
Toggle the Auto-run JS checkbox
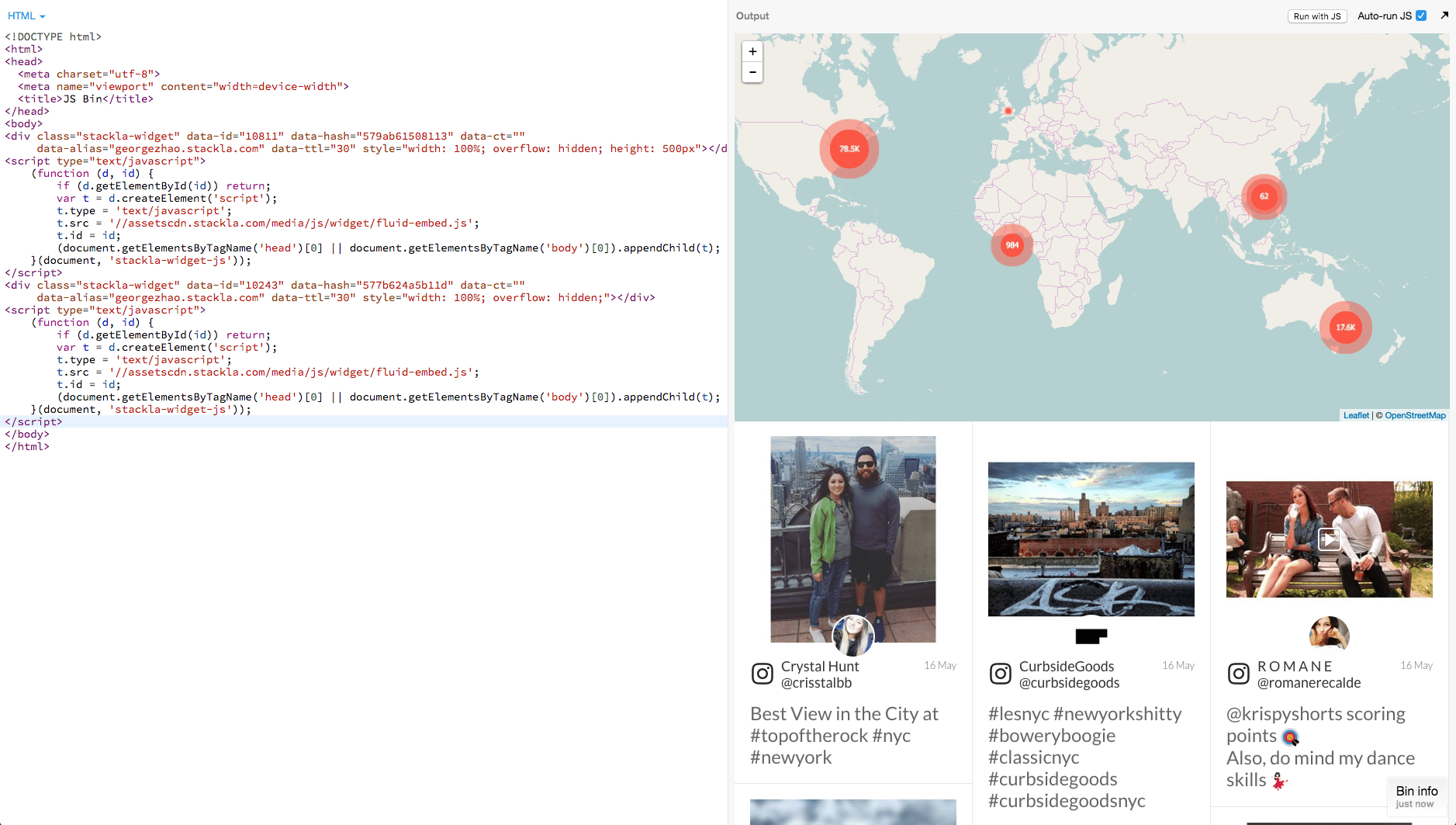[1421, 16]
